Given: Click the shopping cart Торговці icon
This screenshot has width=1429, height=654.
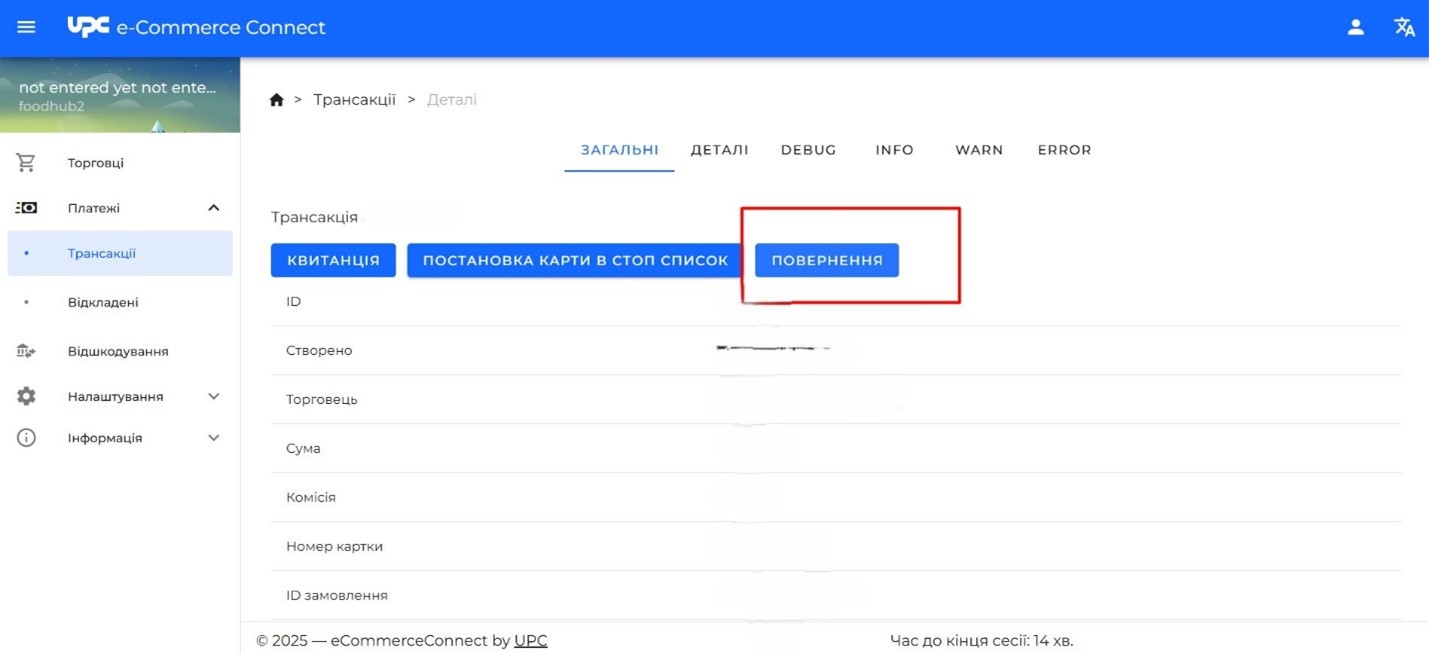Looking at the screenshot, I should [x=26, y=162].
